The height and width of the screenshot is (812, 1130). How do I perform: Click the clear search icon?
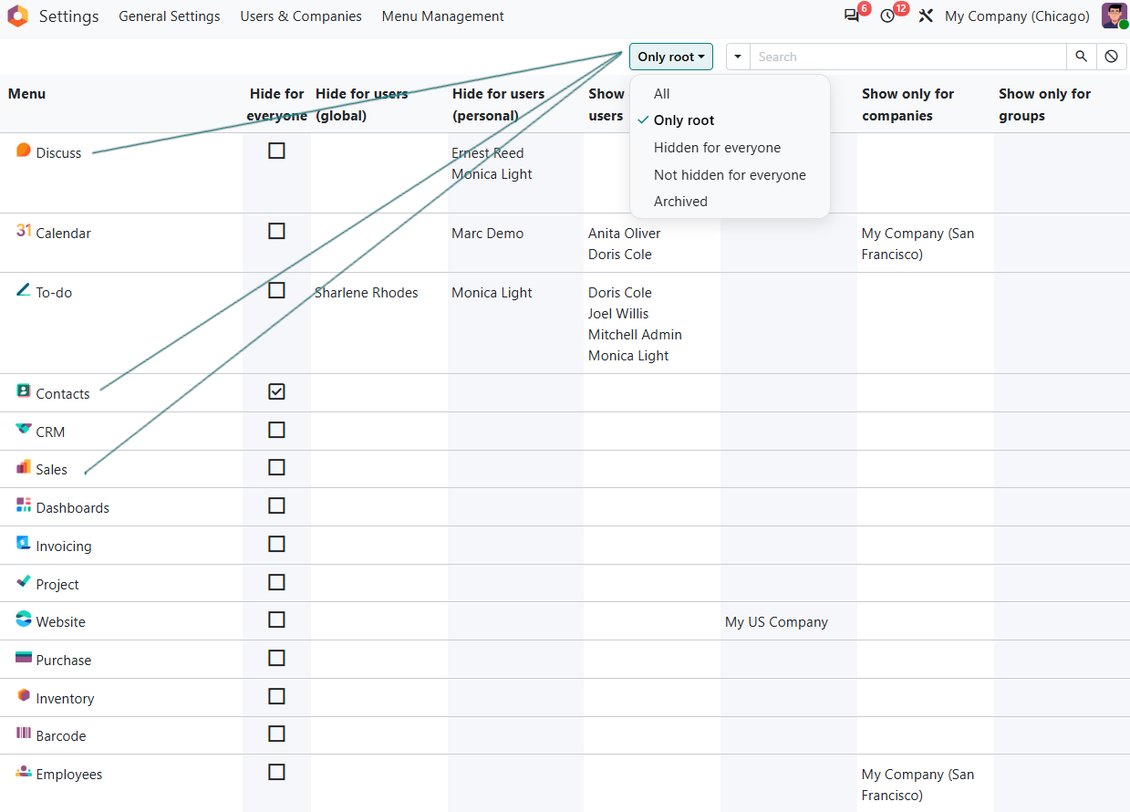(x=1111, y=56)
